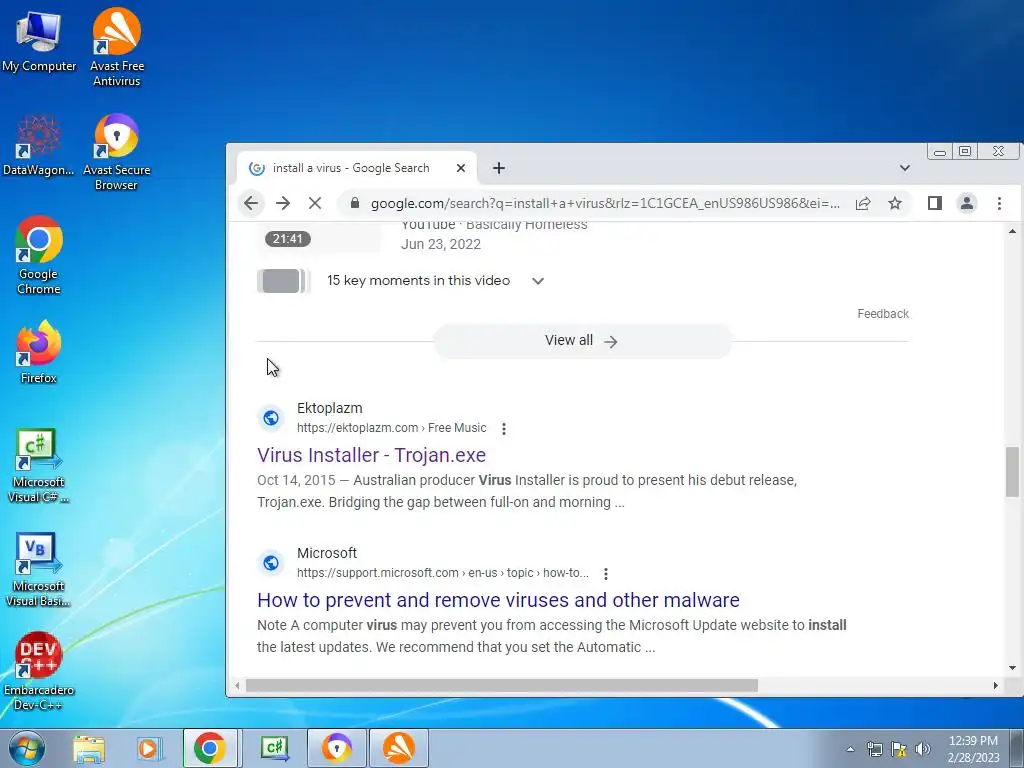Click the scroll up arrow of page
This screenshot has width=1024, height=768.
(x=1012, y=231)
